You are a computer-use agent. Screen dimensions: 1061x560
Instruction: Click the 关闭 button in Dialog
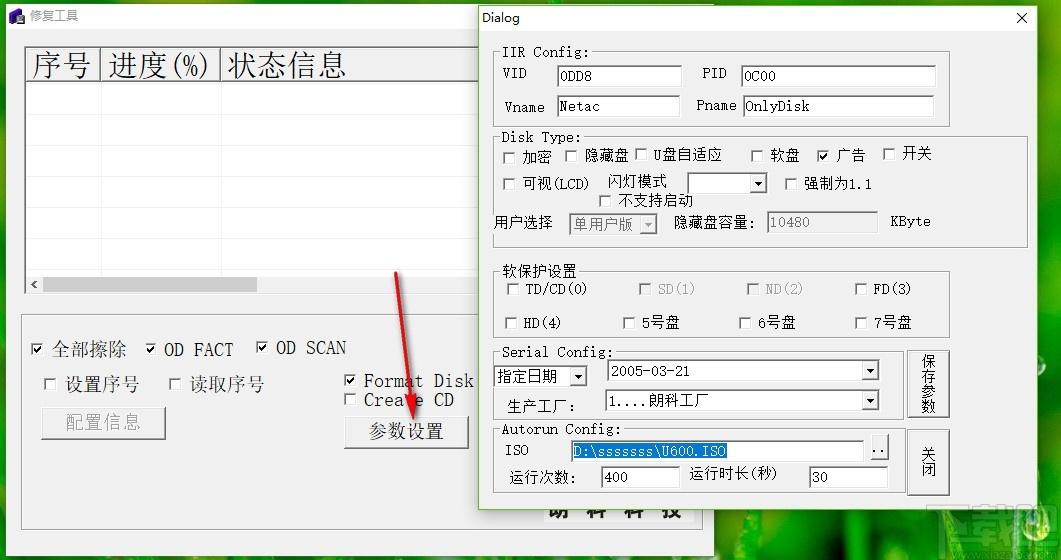pos(928,461)
